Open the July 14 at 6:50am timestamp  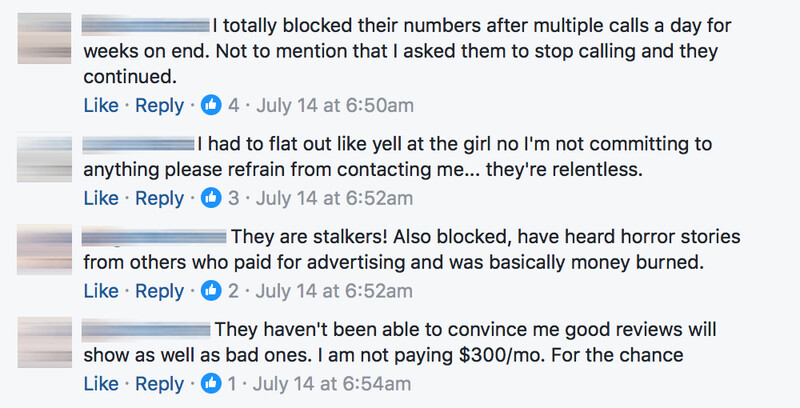pos(335,106)
